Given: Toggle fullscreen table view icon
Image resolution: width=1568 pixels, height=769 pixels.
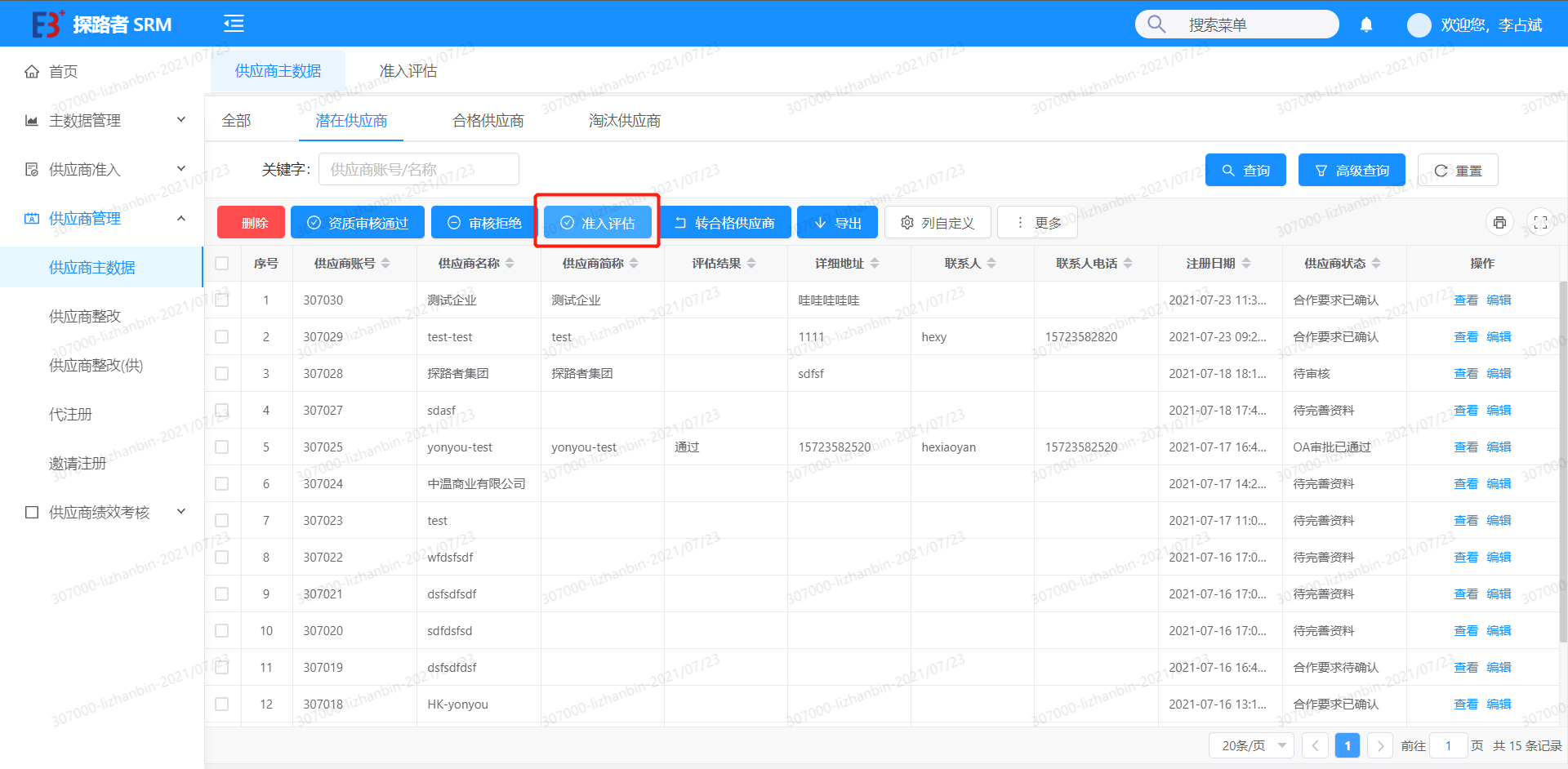Looking at the screenshot, I should (x=1540, y=222).
